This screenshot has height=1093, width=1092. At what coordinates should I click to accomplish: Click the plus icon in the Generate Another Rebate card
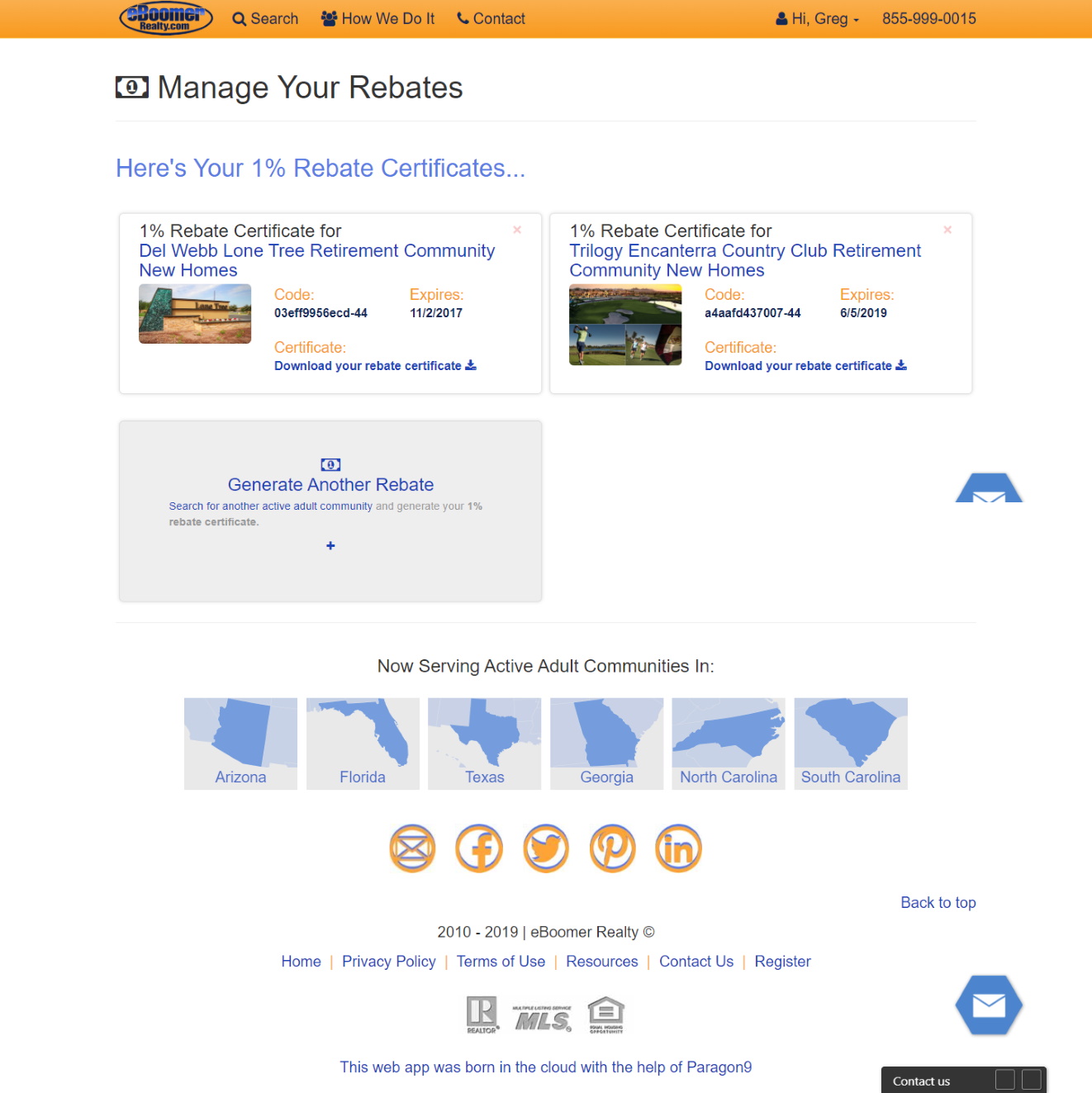(330, 546)
